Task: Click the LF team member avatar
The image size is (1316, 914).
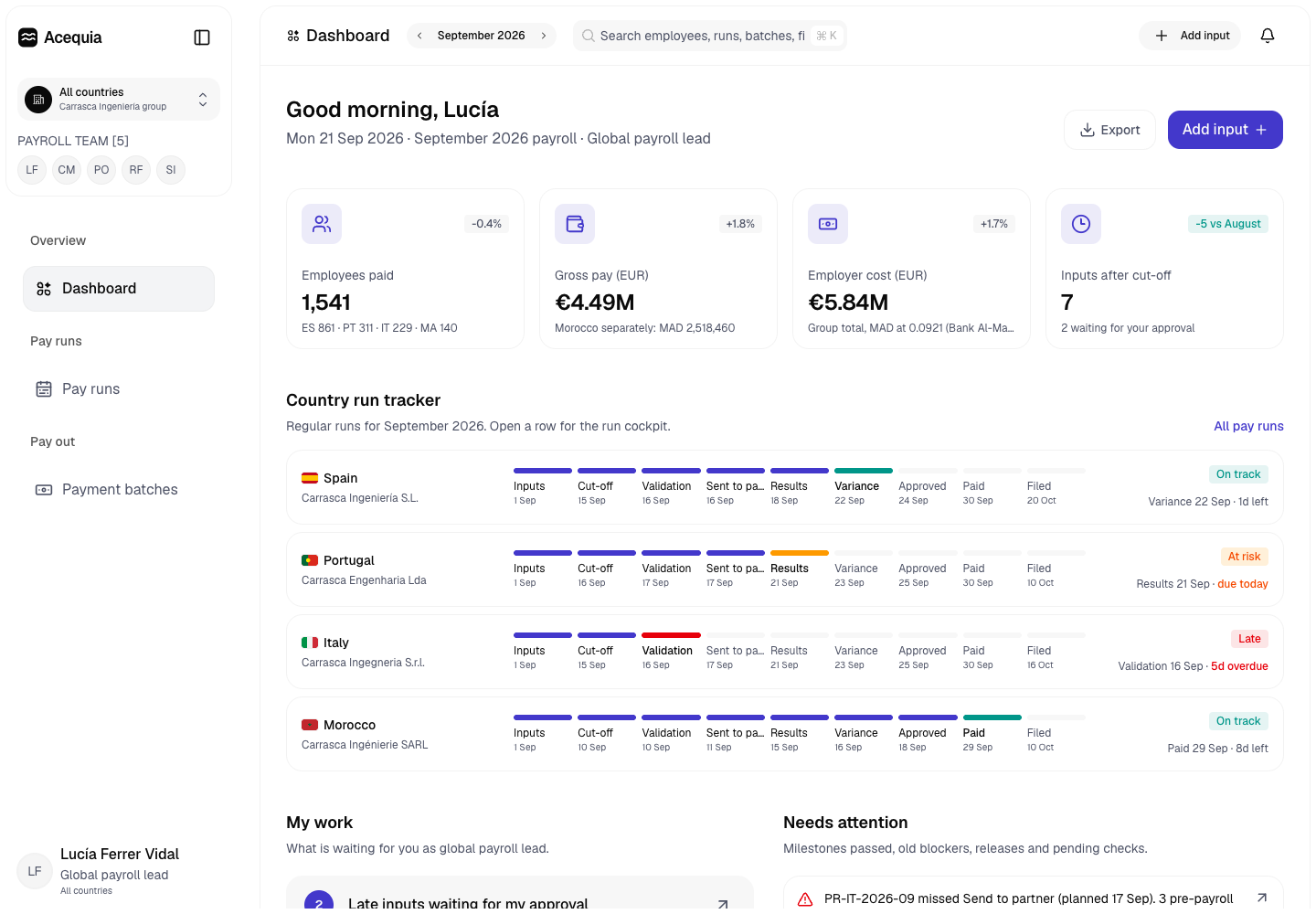Action: click(x=32, y=170)
